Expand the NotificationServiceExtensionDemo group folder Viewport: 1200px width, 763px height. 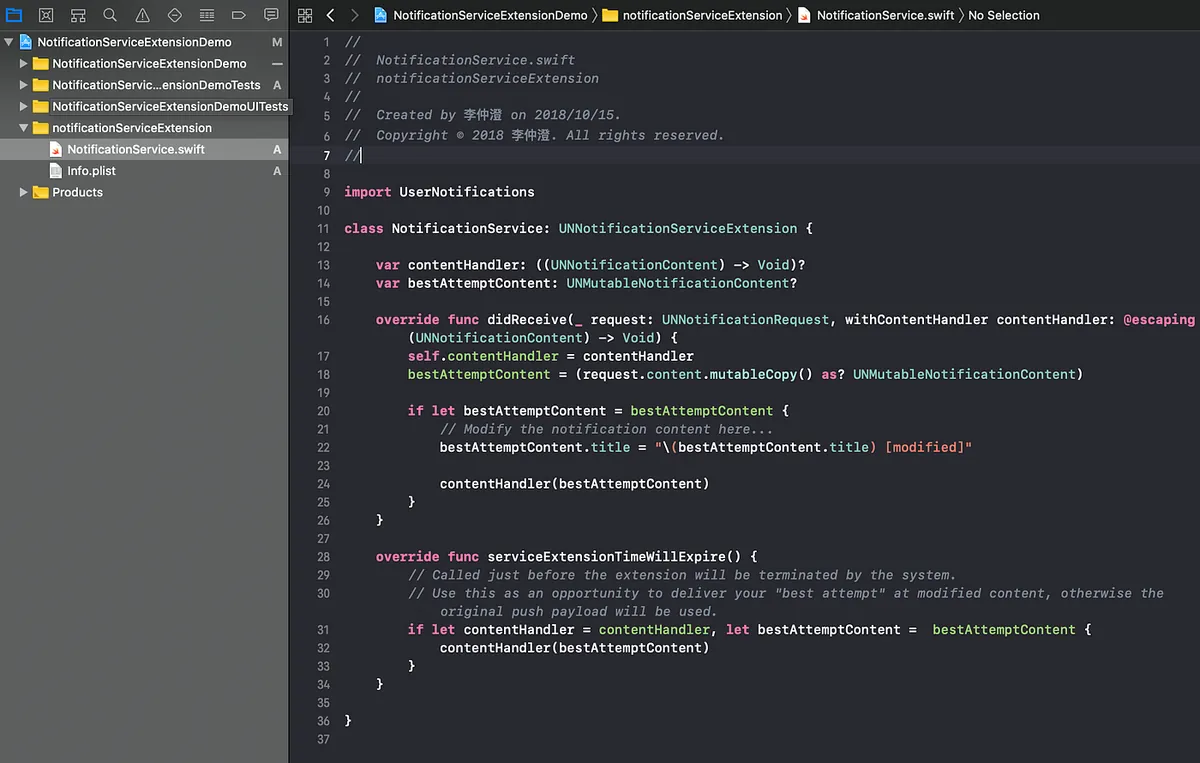(x=22, y=62)
